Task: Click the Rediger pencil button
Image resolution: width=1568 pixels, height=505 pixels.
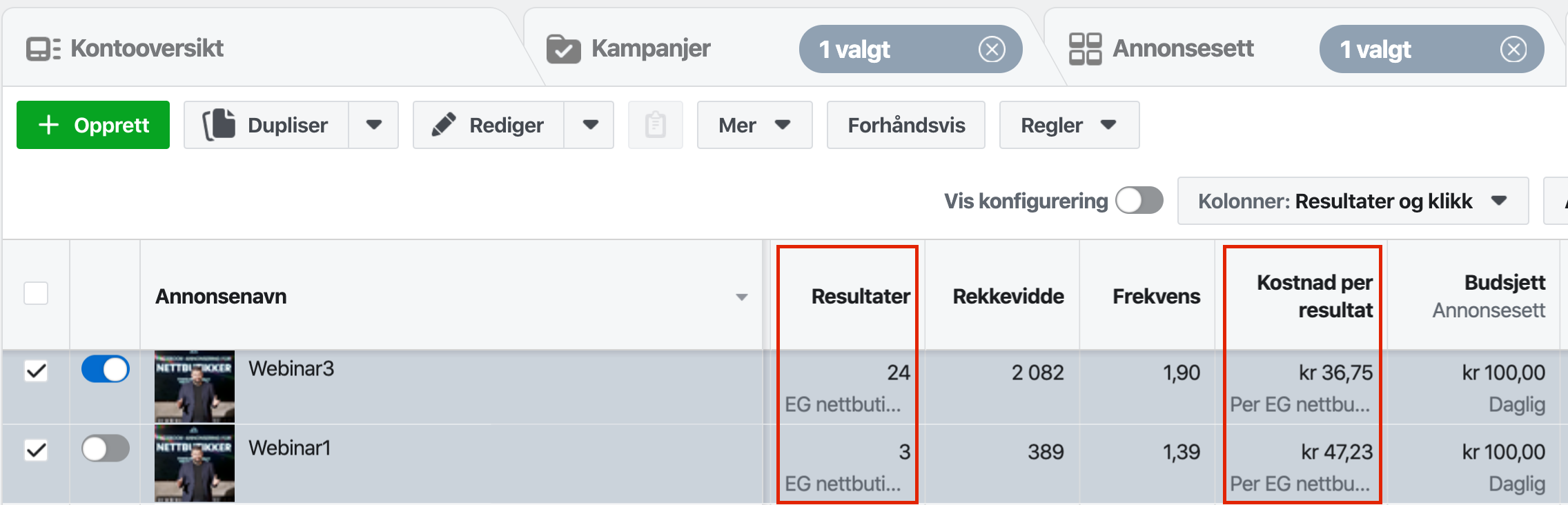Action: (x=489, y=125)
